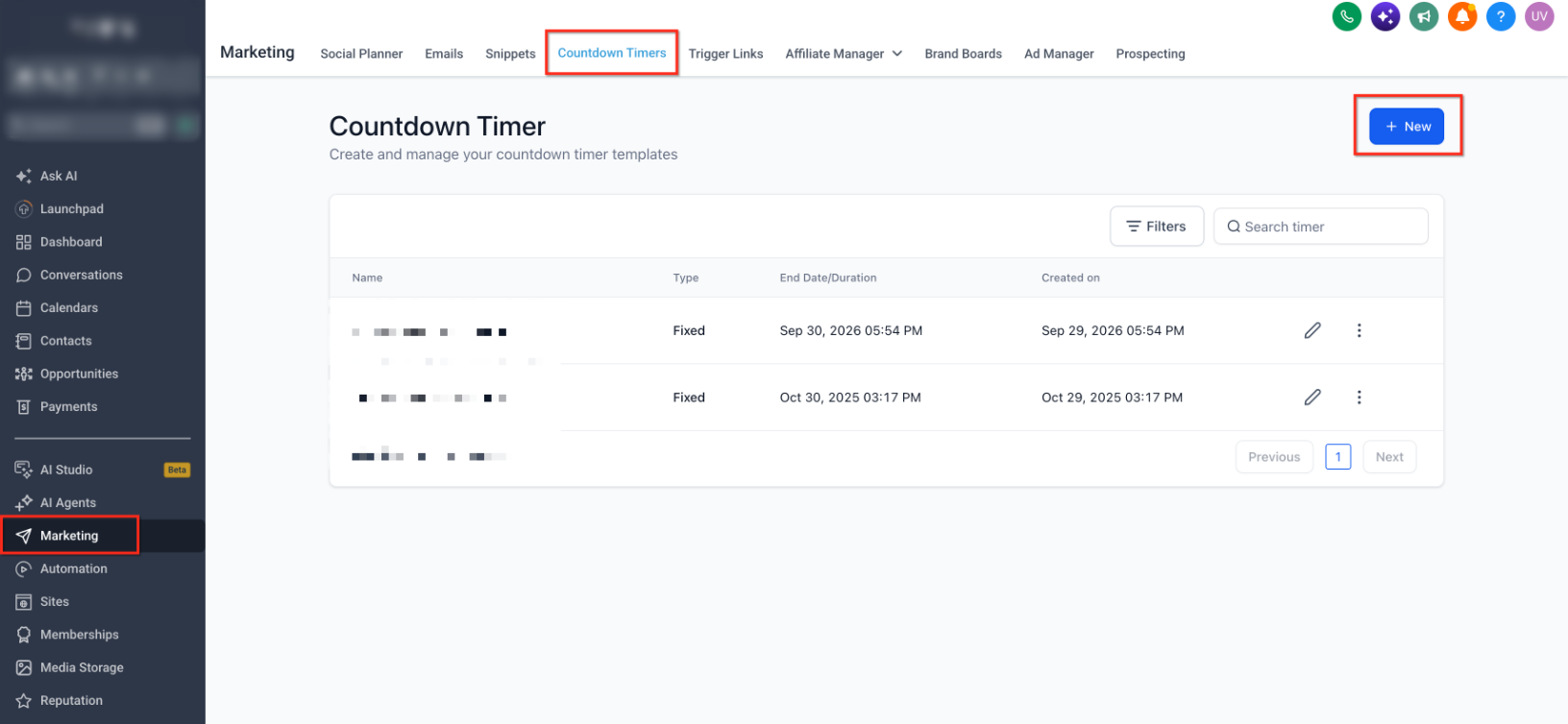The width and height of the screenshot is (1568, 724).
Task: Click the New timer button
Action: click(1407, 127)
